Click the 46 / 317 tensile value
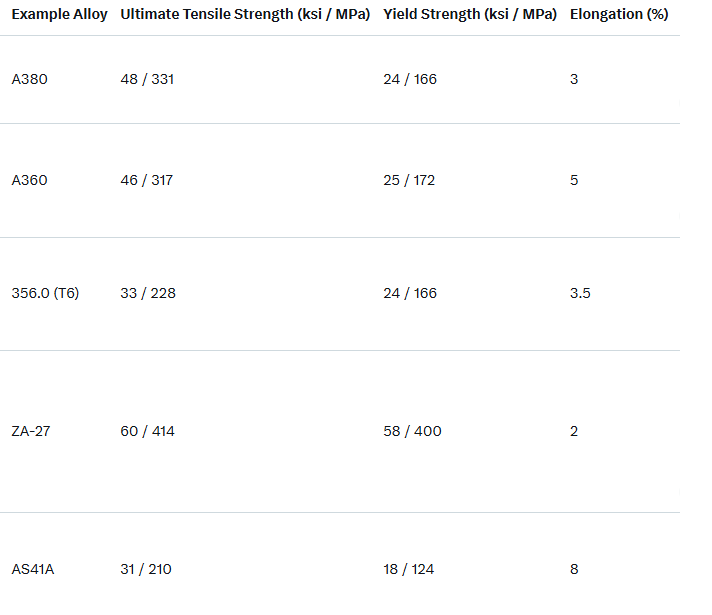The width and height of the screenshot is (712, 615). pyautogui.click(x=146, y=180)
